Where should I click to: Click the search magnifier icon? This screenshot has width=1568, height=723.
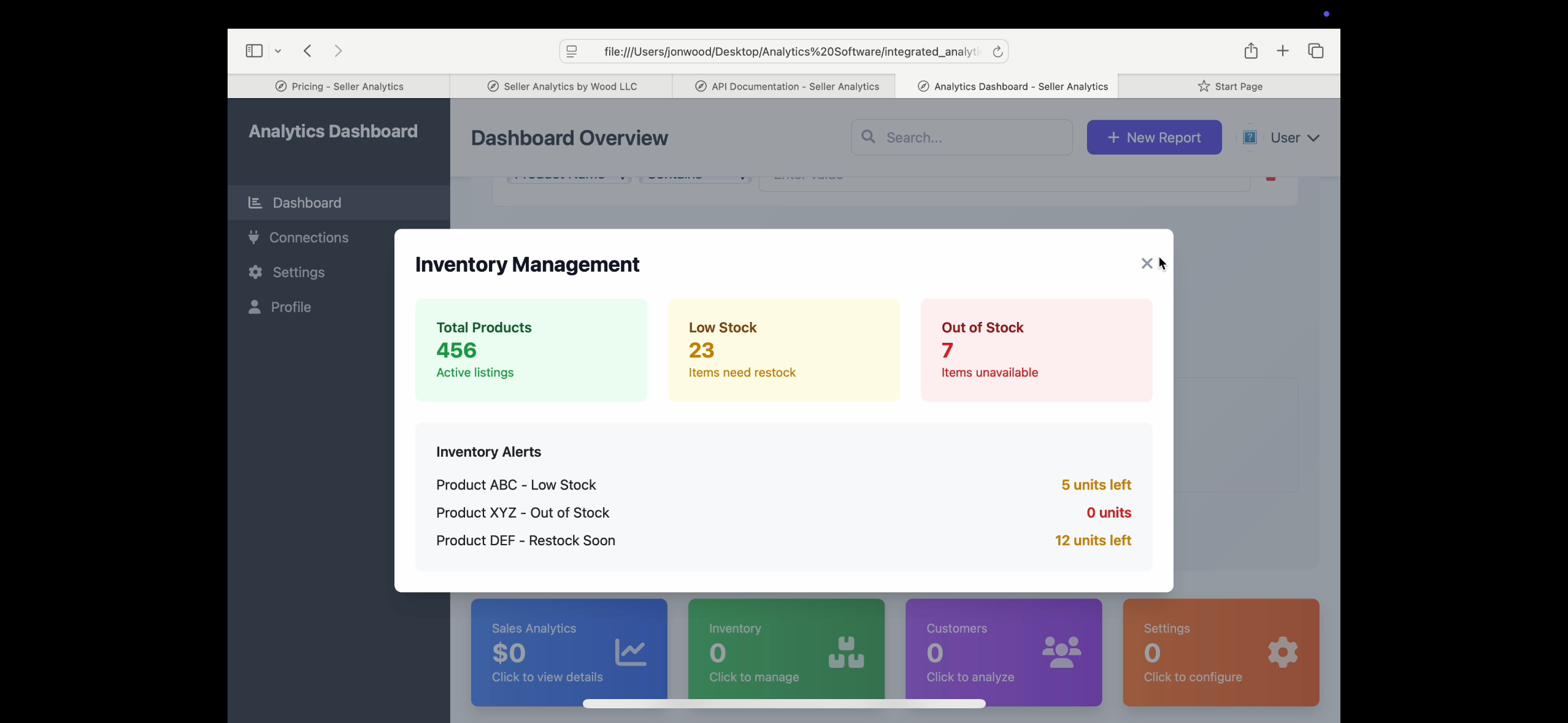869,137
